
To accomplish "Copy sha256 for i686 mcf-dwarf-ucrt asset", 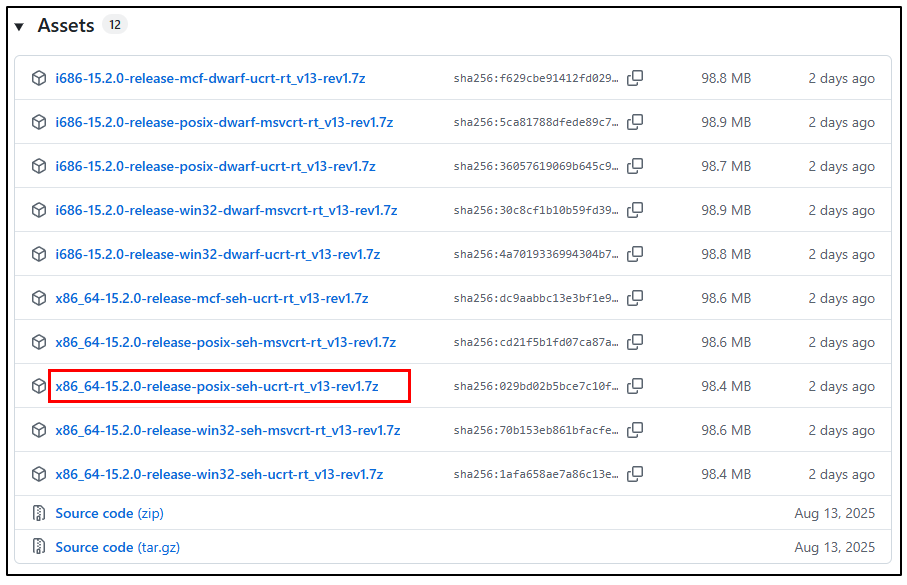I will click(x=635, y=78).
